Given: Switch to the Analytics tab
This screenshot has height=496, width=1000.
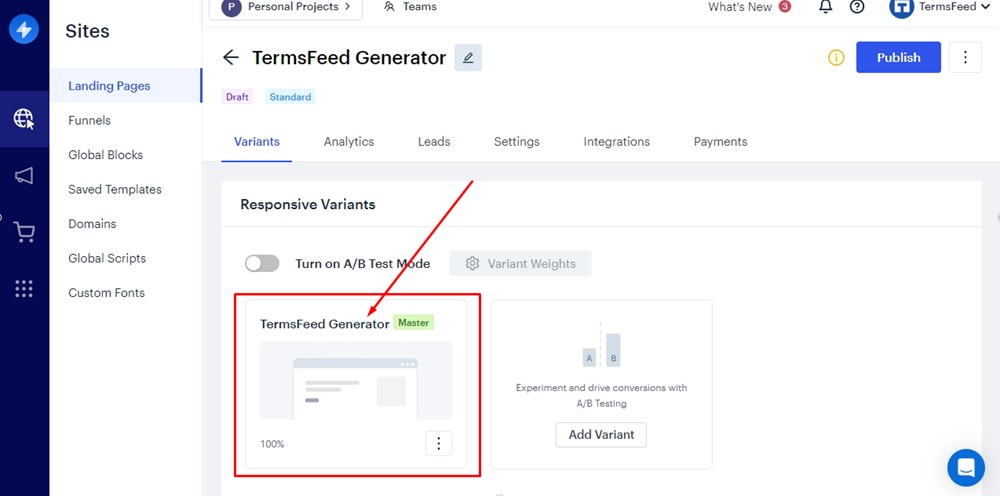Looking at the screenshot, I should [349, 142].
